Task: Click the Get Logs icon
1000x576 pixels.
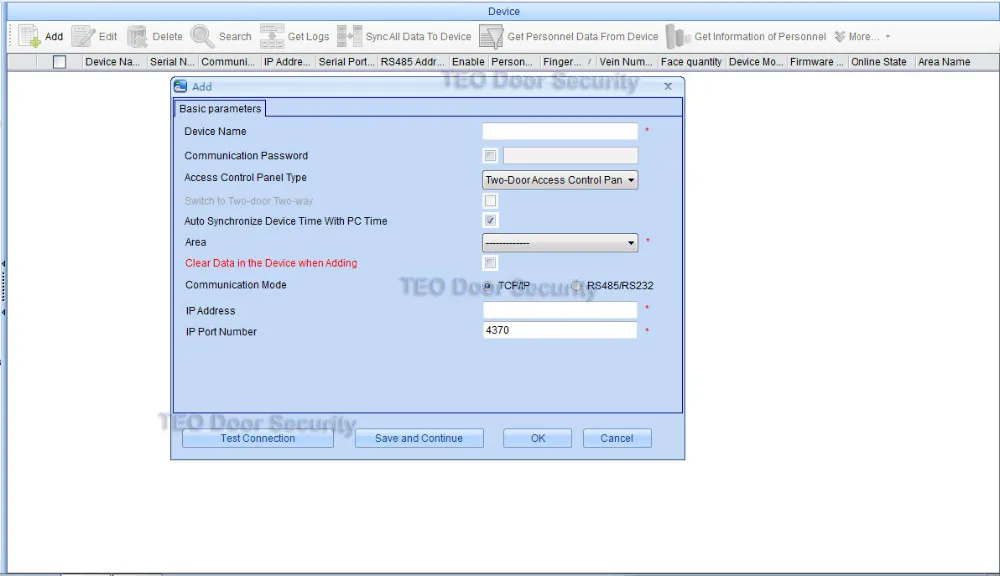Action: pos(272,36)
